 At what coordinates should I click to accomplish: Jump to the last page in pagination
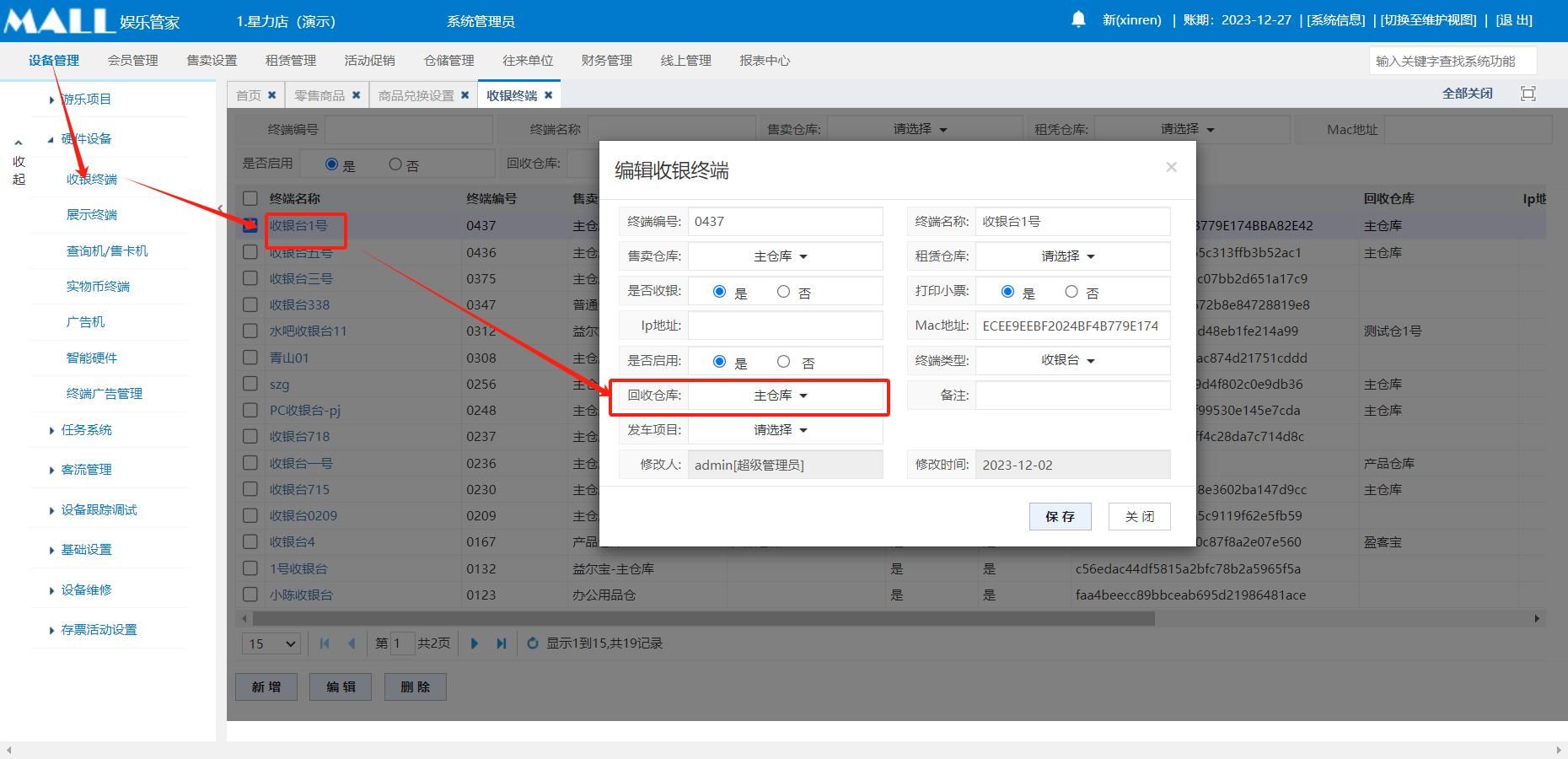point(502,643)
